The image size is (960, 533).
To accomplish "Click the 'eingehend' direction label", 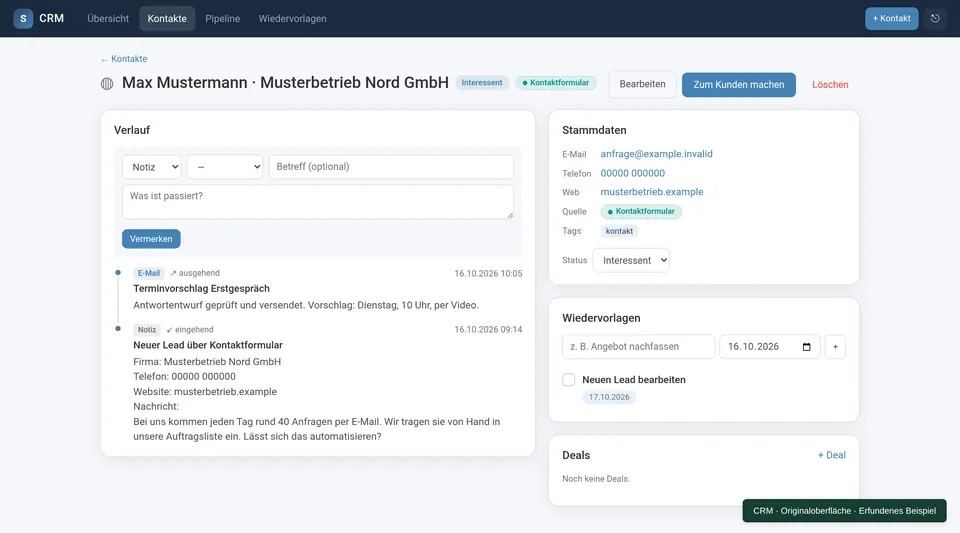I will tap(190, 330).
